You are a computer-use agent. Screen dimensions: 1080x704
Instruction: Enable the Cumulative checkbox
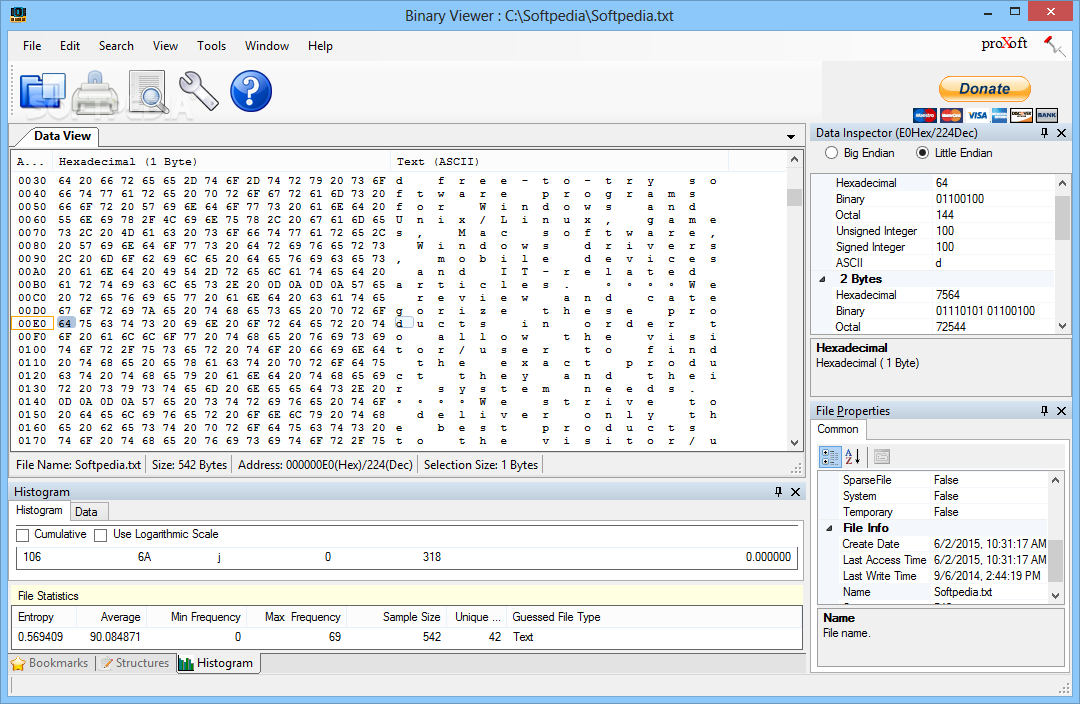23,535
